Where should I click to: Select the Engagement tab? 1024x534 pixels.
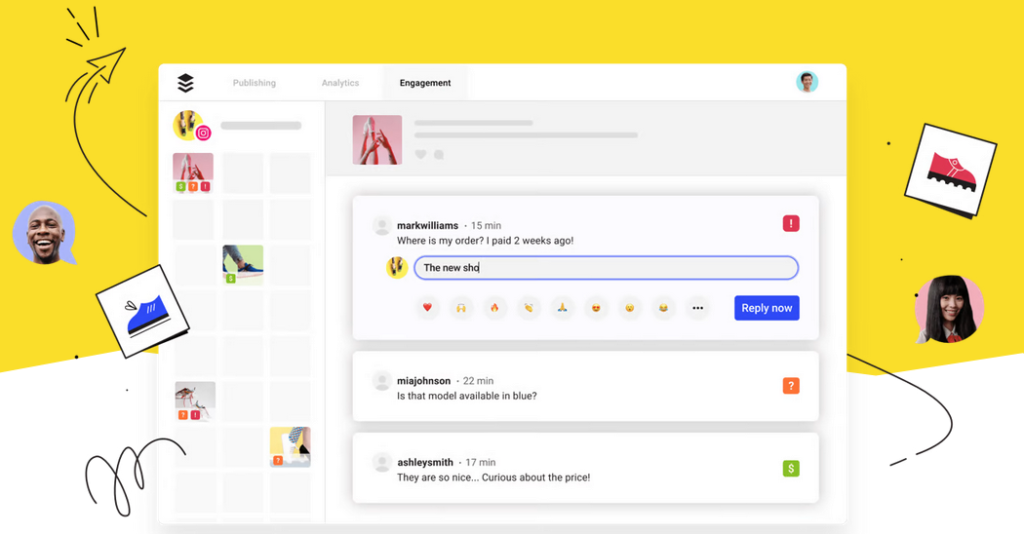(x=425, y=83)
